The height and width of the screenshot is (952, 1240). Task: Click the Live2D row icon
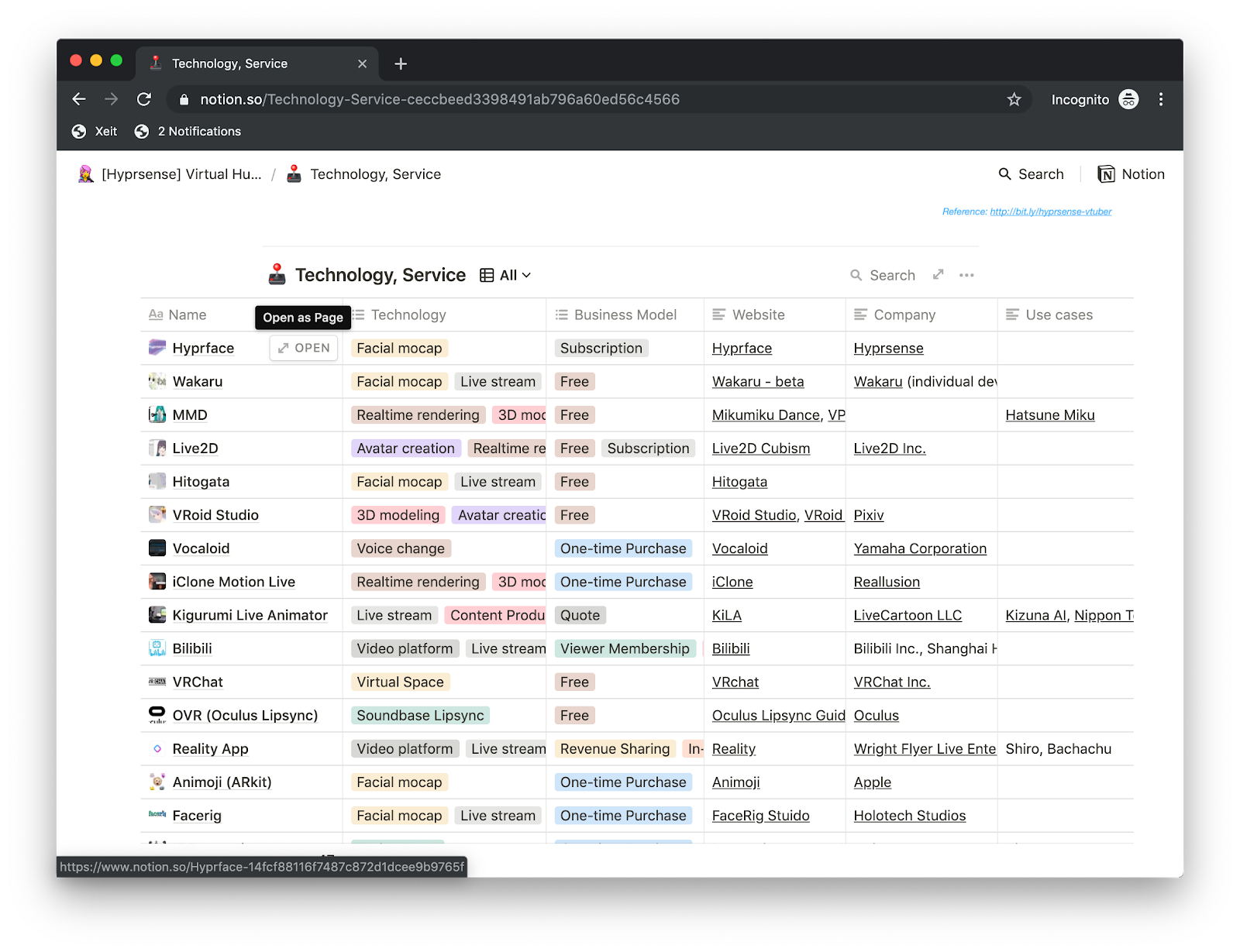pos(157,448)
